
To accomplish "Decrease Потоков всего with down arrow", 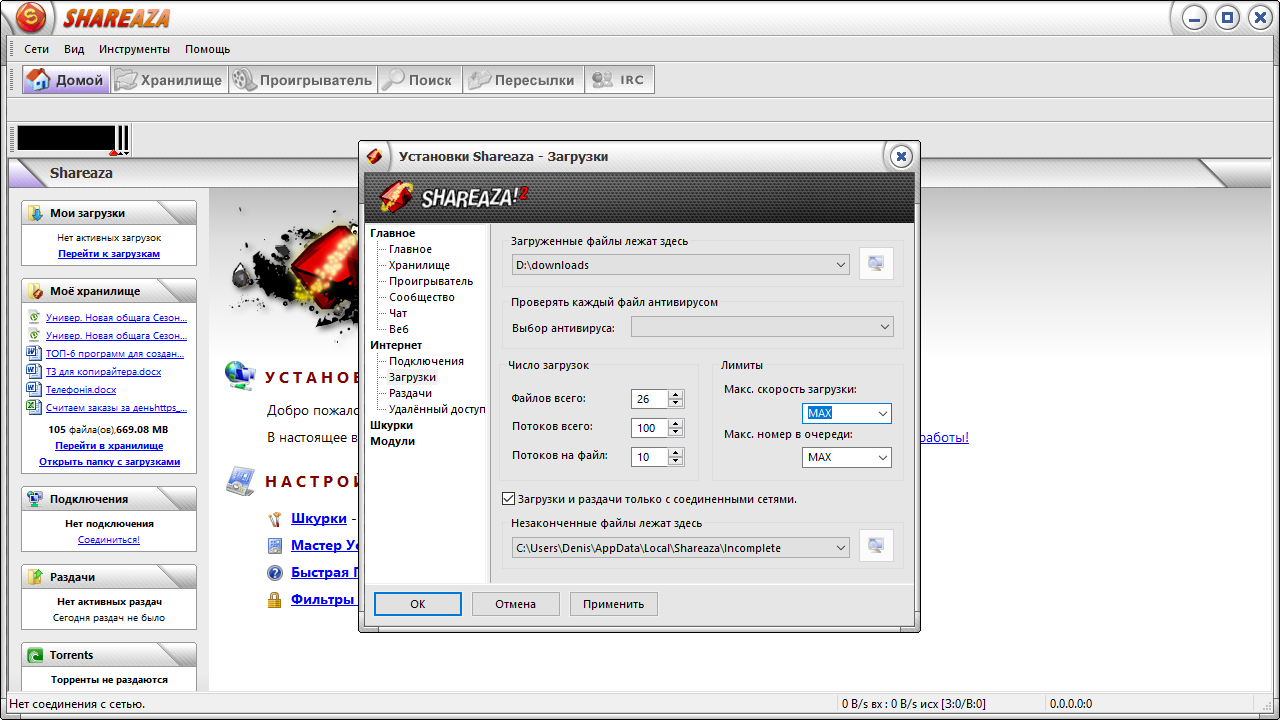I will pos(676,433).
